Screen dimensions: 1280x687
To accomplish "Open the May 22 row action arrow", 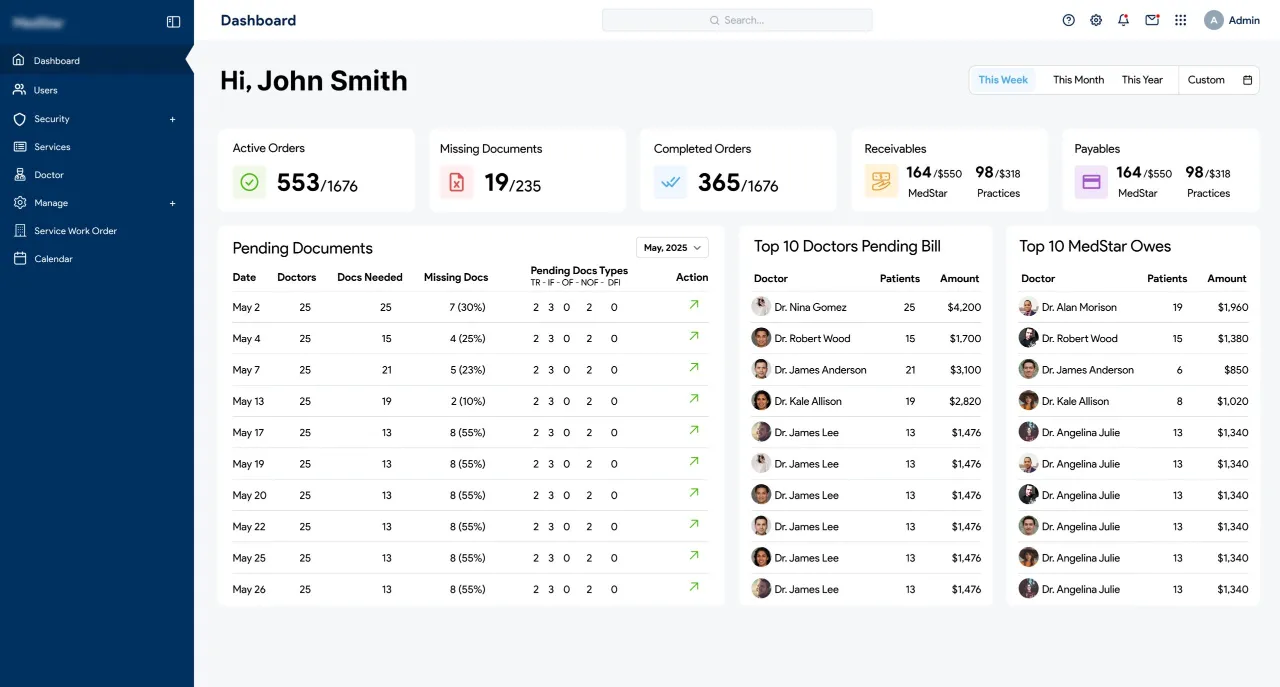I will point(694,524).
